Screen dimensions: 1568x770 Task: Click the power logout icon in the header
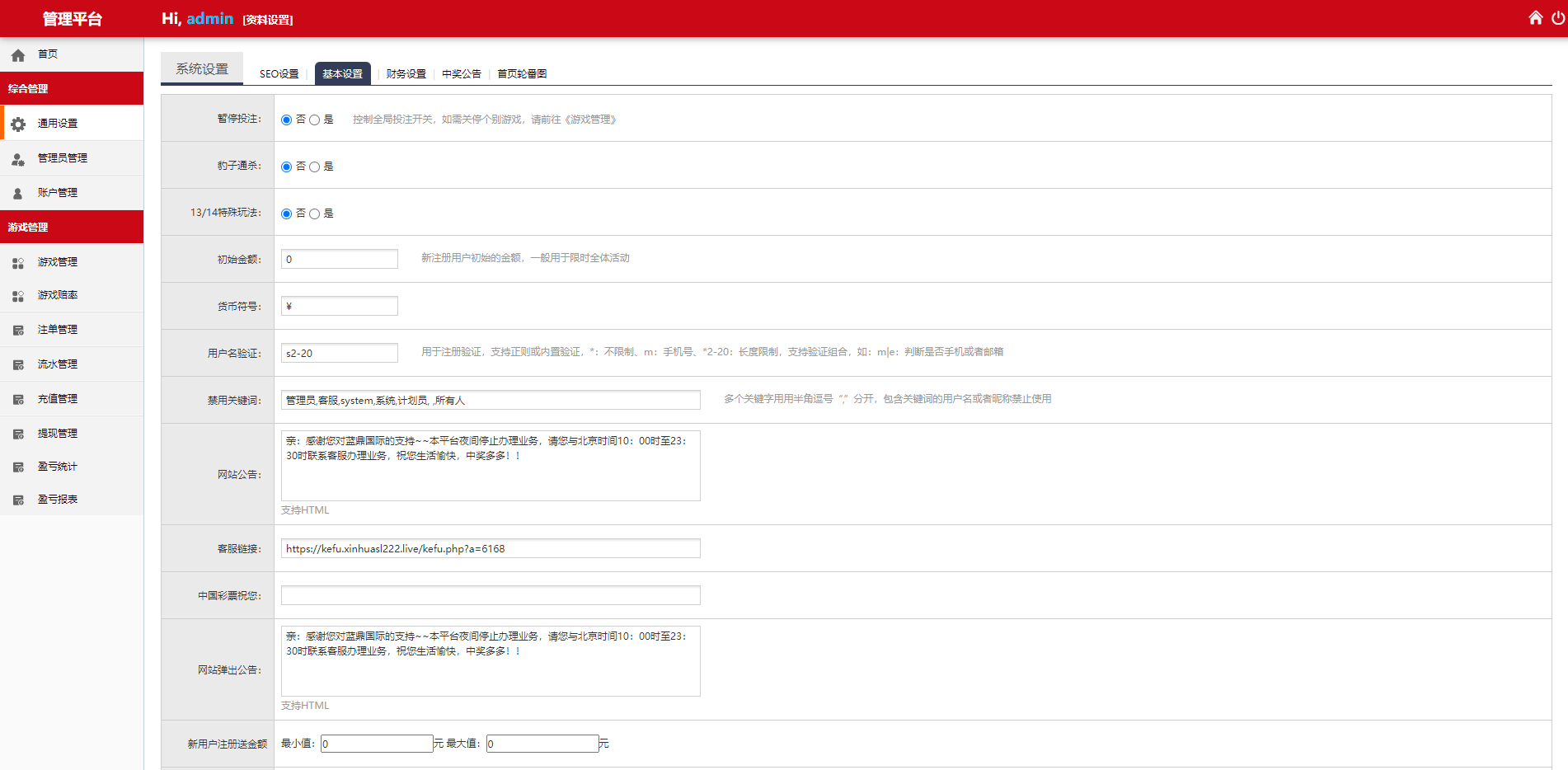pyautogui.click(x=1557, y=18)
